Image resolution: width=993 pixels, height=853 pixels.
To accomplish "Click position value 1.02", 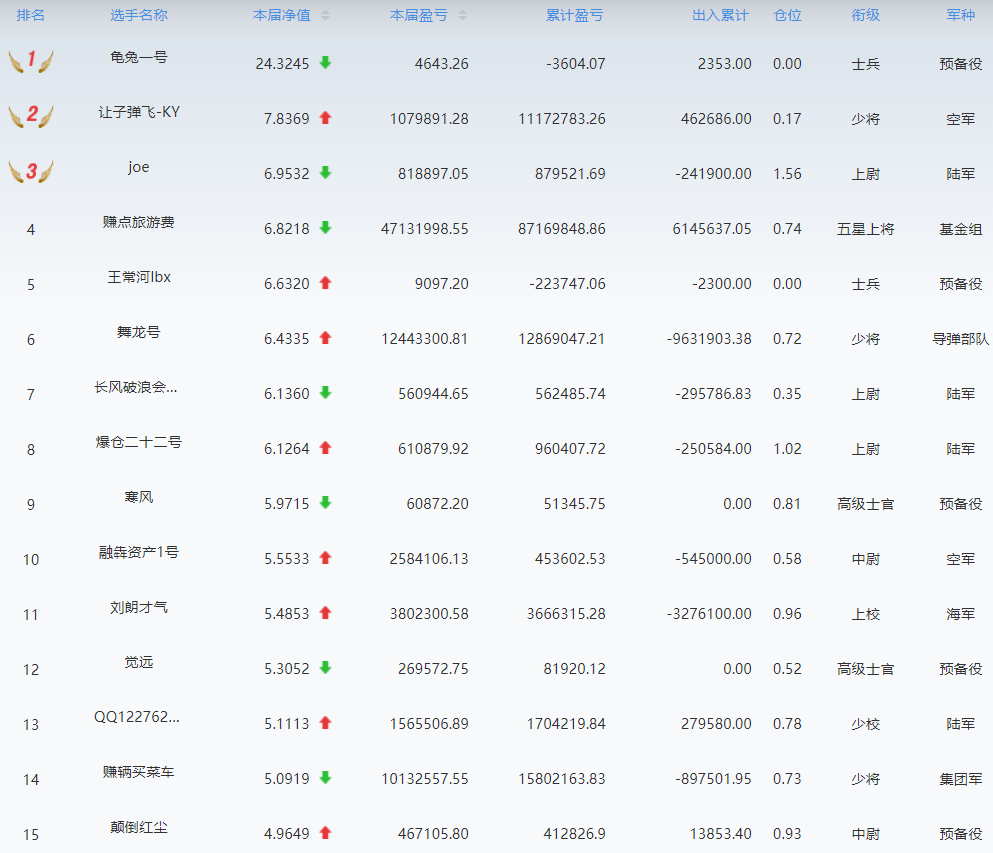I will [x=787, y=449].
